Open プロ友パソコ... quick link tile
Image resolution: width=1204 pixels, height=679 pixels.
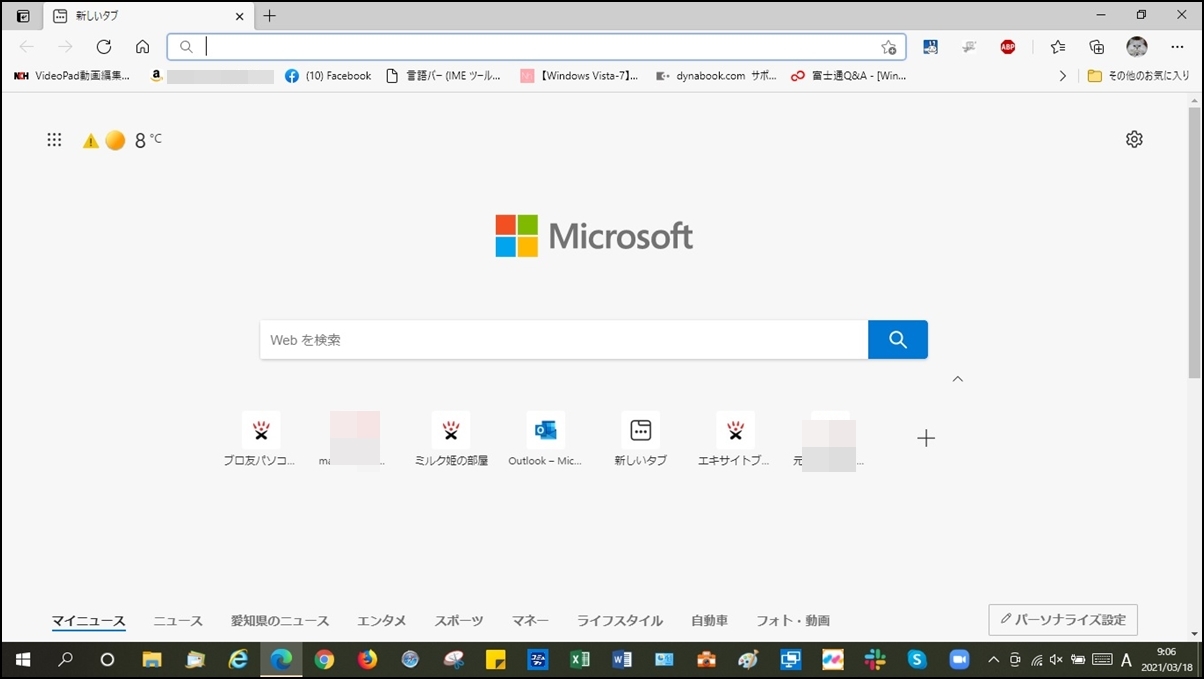tap(260, 440)
